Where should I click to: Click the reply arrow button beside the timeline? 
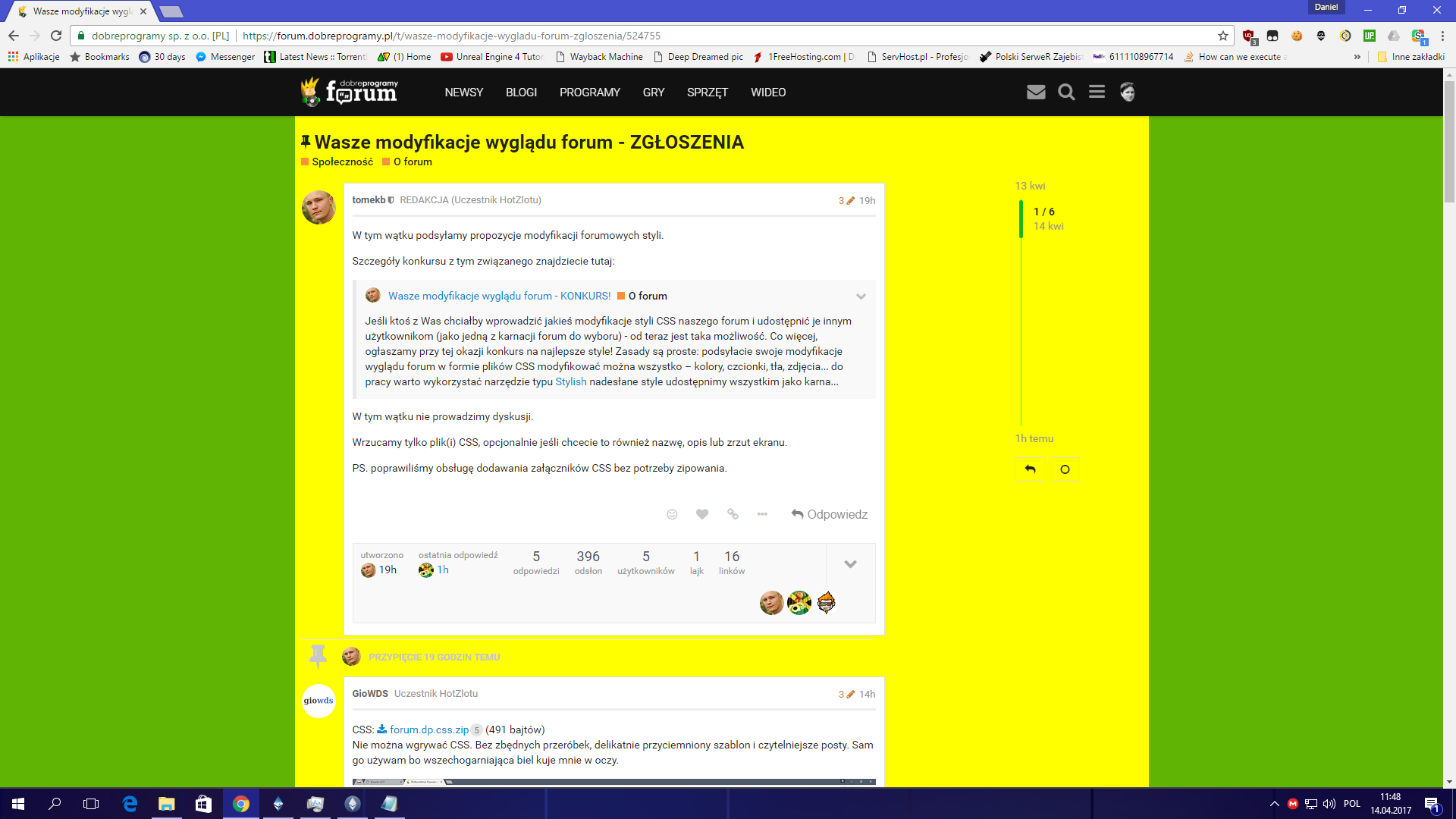pyautogui.click(x=1030, y=469)
